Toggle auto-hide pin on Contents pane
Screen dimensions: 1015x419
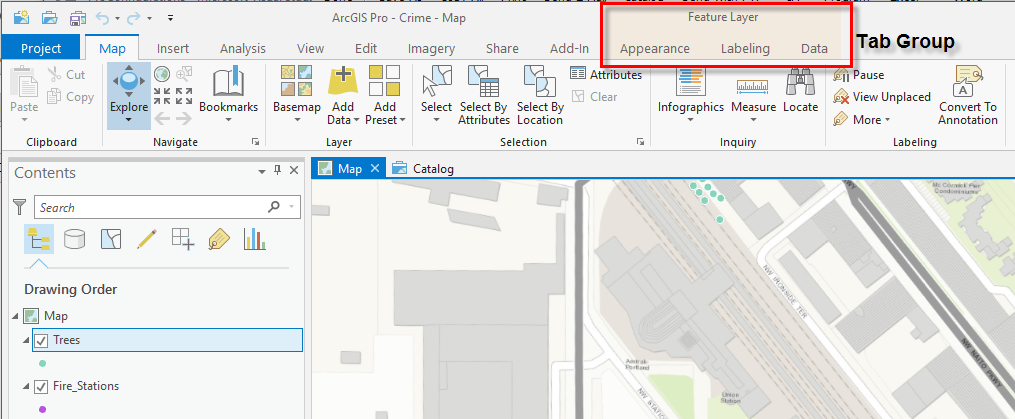tap(277, 170)
